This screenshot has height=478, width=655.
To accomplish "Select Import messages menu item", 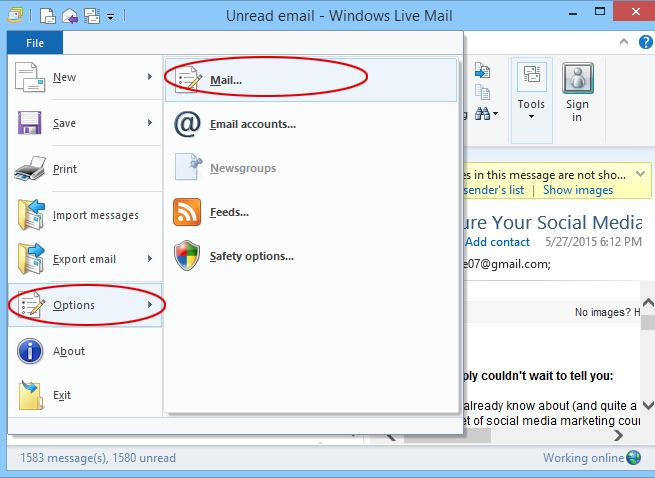I will click(85, 215).
